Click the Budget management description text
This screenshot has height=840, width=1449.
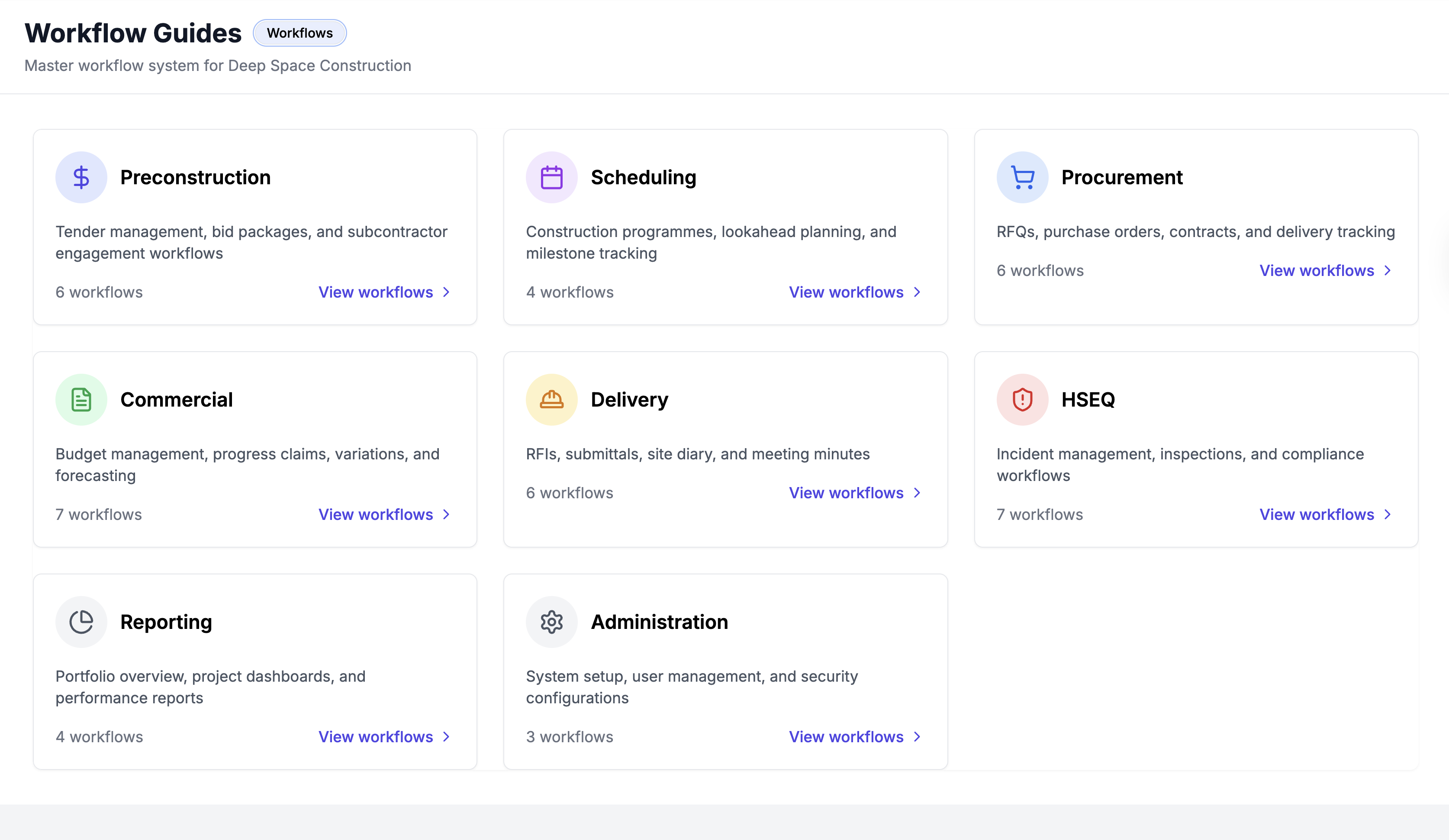click(x=247, y=464)
